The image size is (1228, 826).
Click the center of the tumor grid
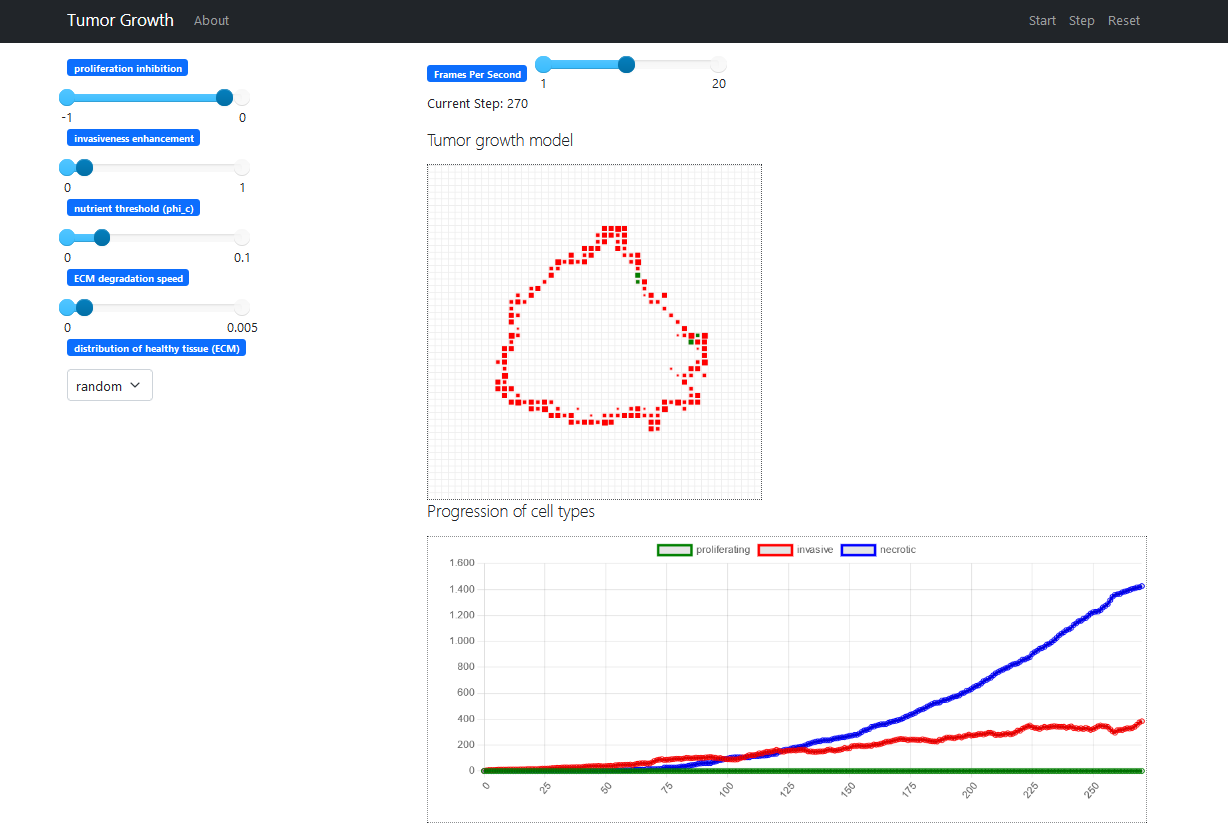point(594,332)
